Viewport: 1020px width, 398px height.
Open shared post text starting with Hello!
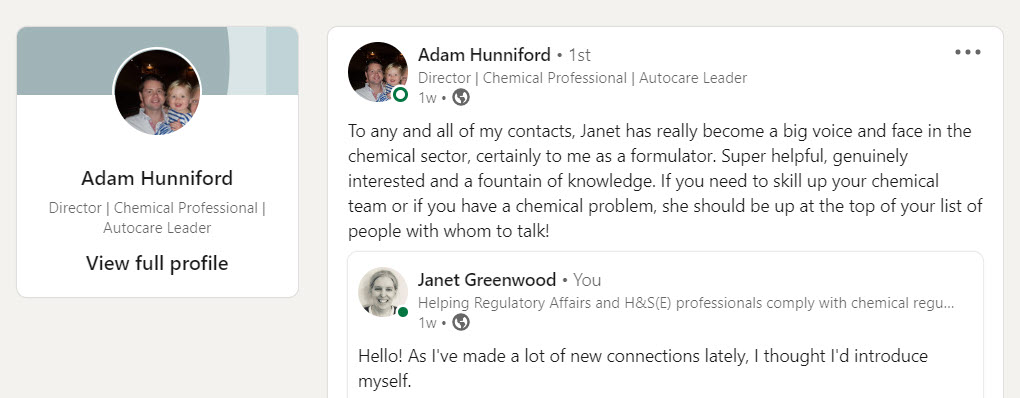point(643,368)
